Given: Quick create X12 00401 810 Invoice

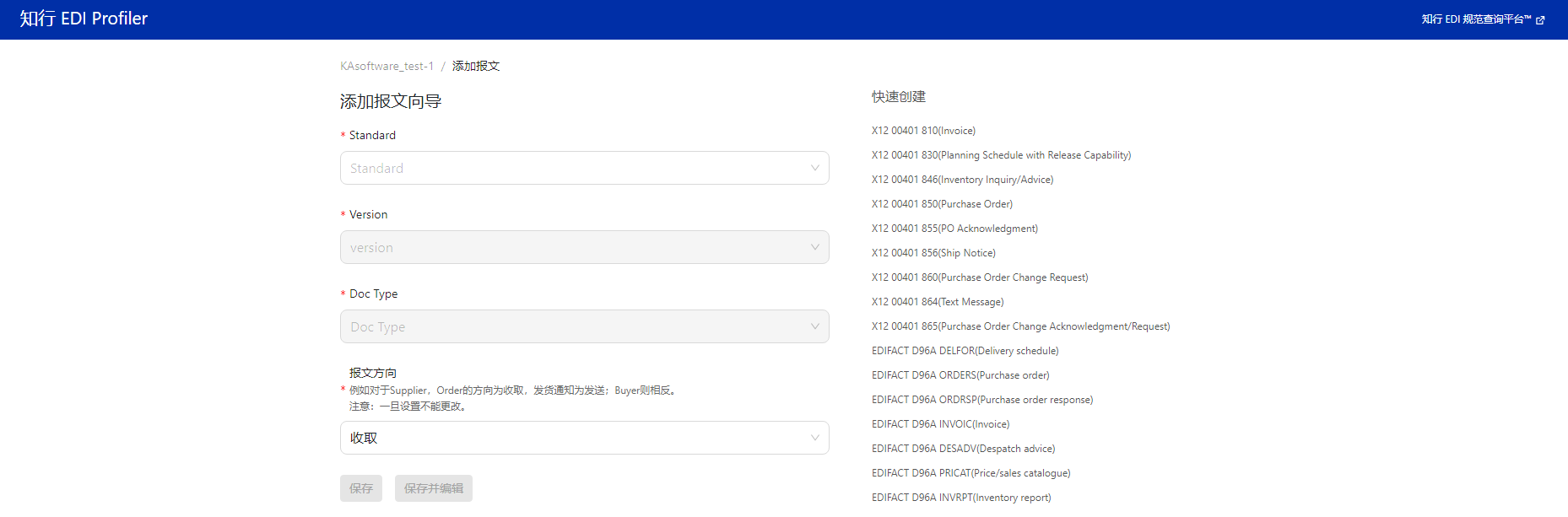Looking at the screenshot, I should (x=923, y=131).
